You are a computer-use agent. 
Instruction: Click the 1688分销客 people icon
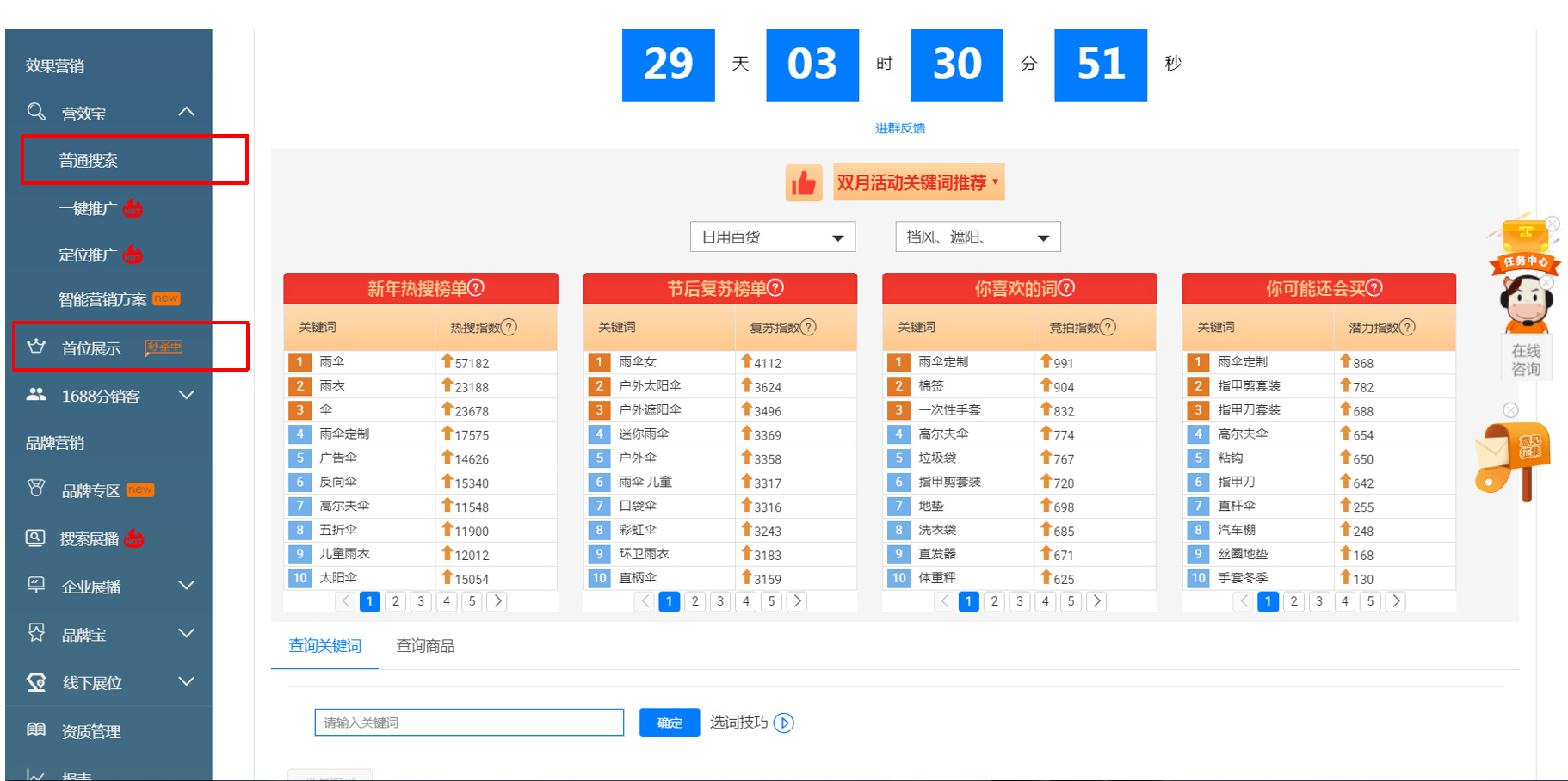(35, 395)
